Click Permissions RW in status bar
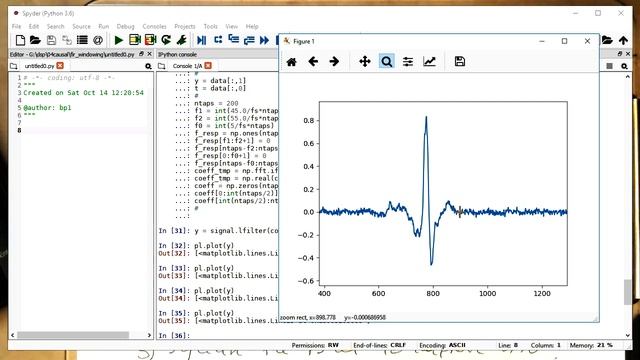This screenshot has width=640, height=360. click(x=315, y=345)
